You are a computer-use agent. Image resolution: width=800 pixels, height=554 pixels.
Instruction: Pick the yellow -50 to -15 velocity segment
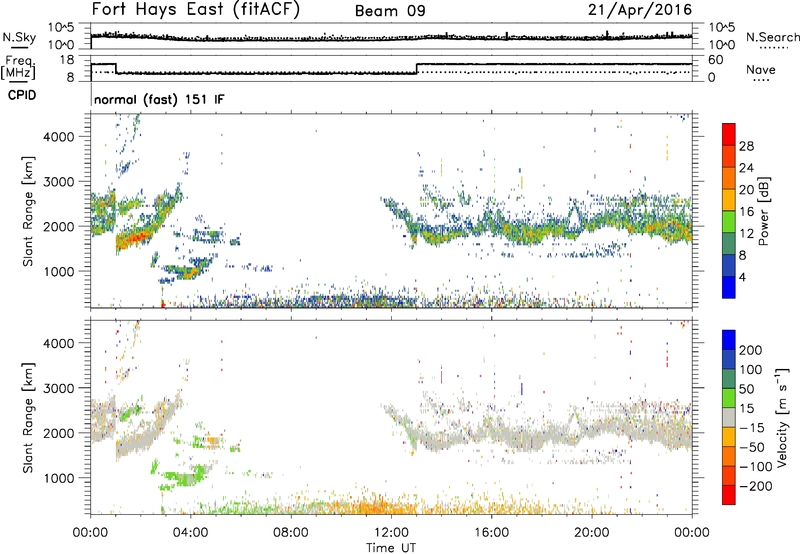(729, 437)
